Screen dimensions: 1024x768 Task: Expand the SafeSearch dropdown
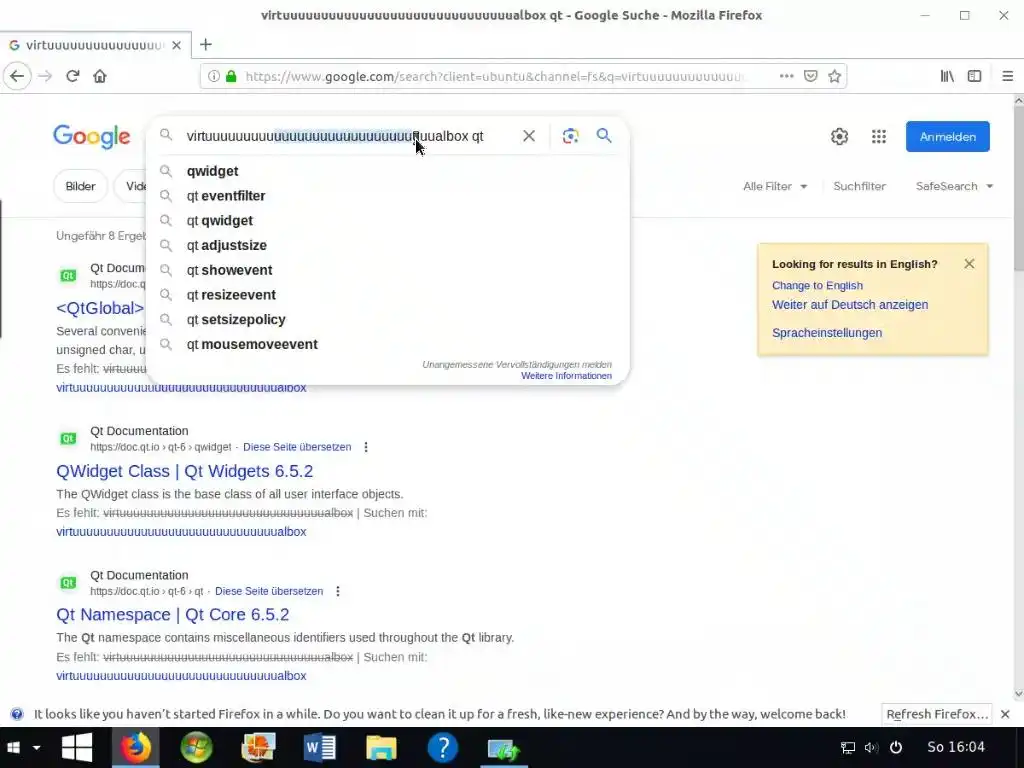954,186
